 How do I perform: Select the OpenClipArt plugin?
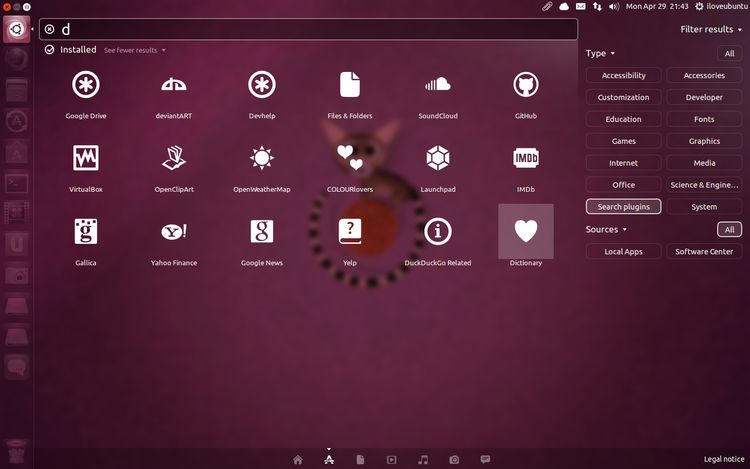click(x=174, y=158)
